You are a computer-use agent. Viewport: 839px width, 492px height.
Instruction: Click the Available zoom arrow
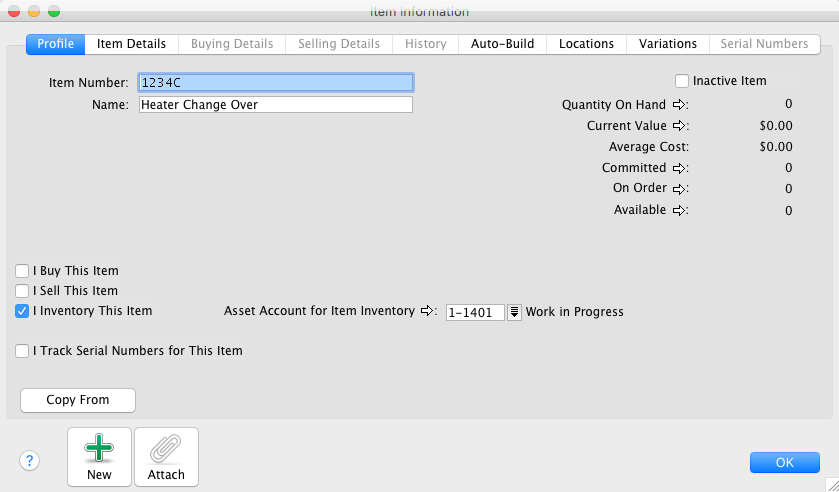pos(677,210)
